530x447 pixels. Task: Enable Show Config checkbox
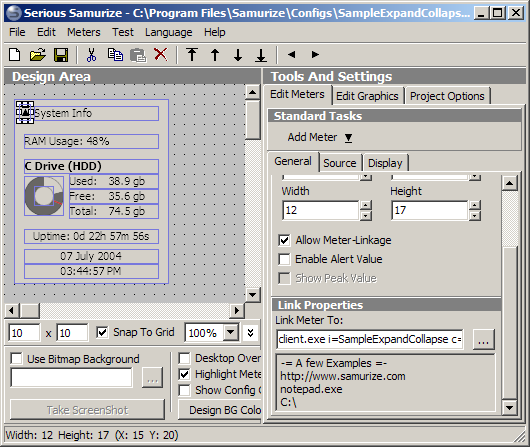tap(184, 390)
